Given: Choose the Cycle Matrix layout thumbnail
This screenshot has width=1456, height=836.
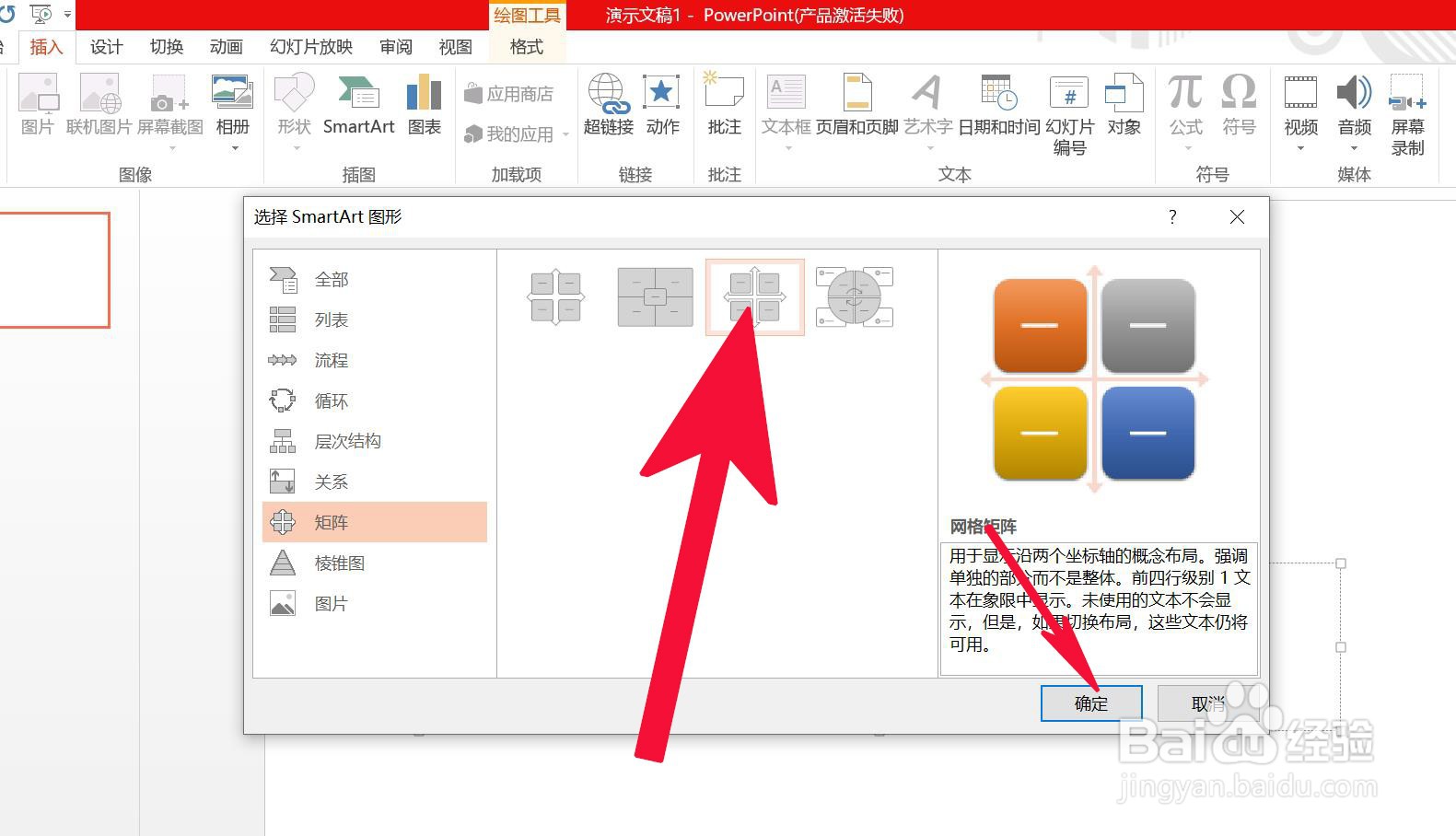Looking at the screenshot, I should pyautogui.click(x=855, y=296).
